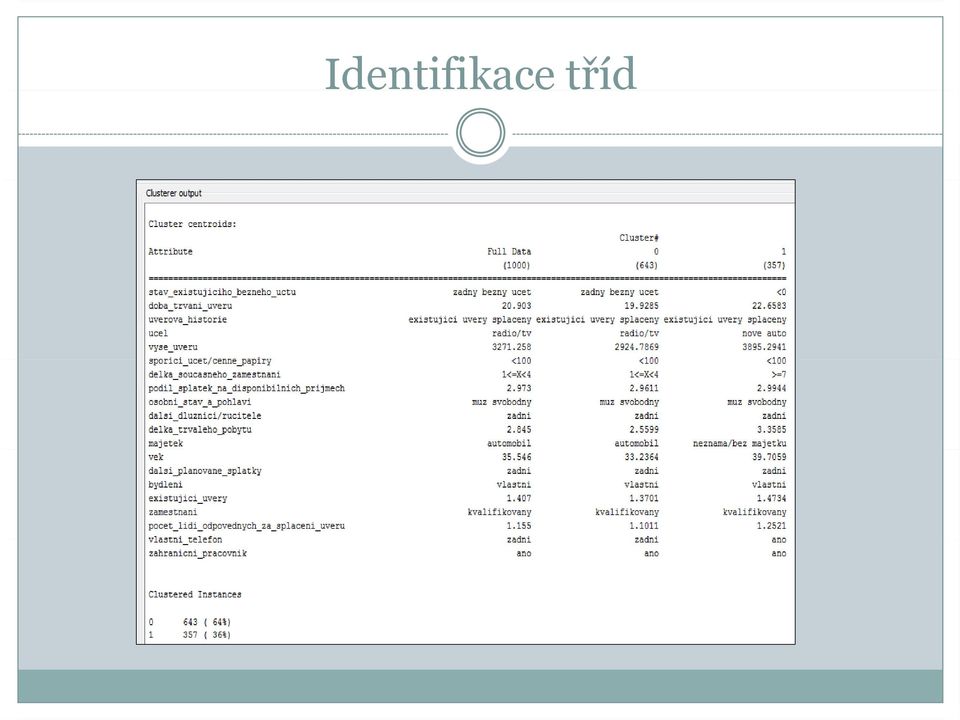Click attribute stav_existujiciho_bezneho_uctu
Image resolution: width=960 pixels, height=720 pixels.
click(222, 293)
